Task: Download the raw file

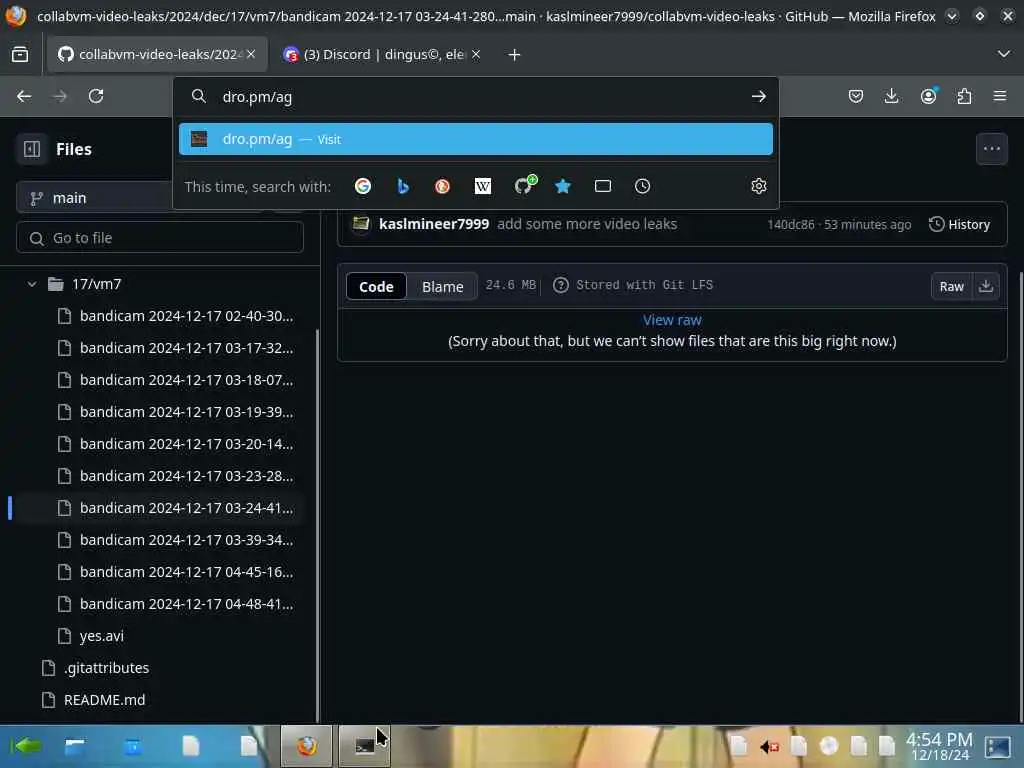Action: [x=986, y=286]
